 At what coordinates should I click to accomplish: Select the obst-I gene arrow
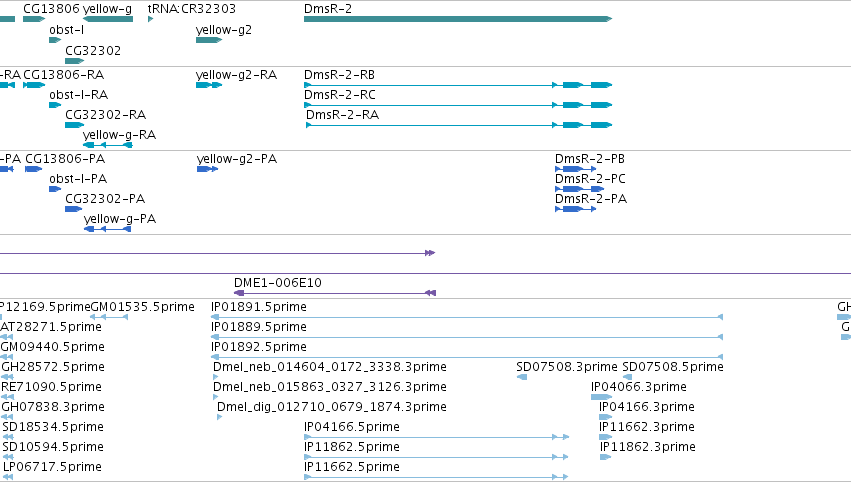click(x=55, y=40)
